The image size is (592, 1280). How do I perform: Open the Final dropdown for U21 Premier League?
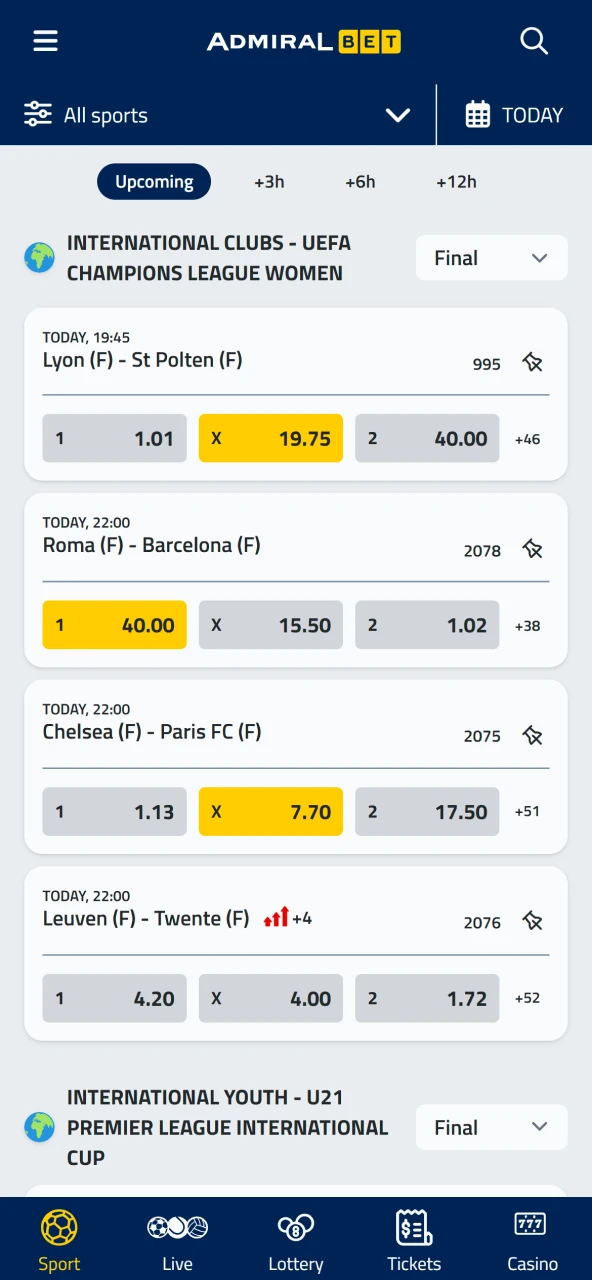click(491, 1127)
